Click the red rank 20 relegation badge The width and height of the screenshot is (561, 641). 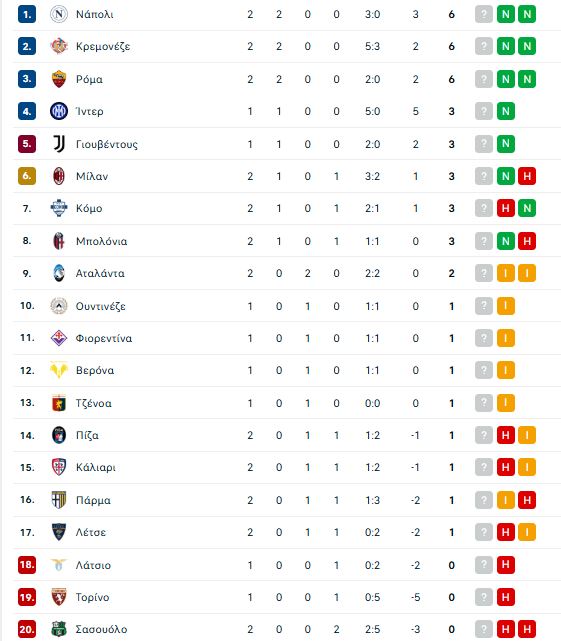click(27, 629)
